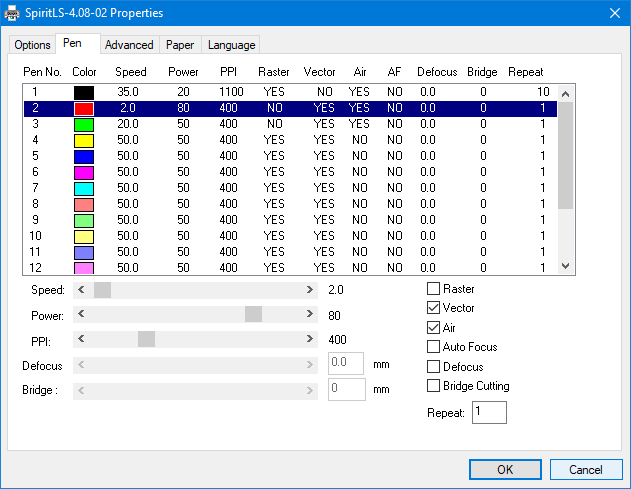Click the blue color swatch of pen 5
The image size is (631, 489).
click(x=84, y=157)
